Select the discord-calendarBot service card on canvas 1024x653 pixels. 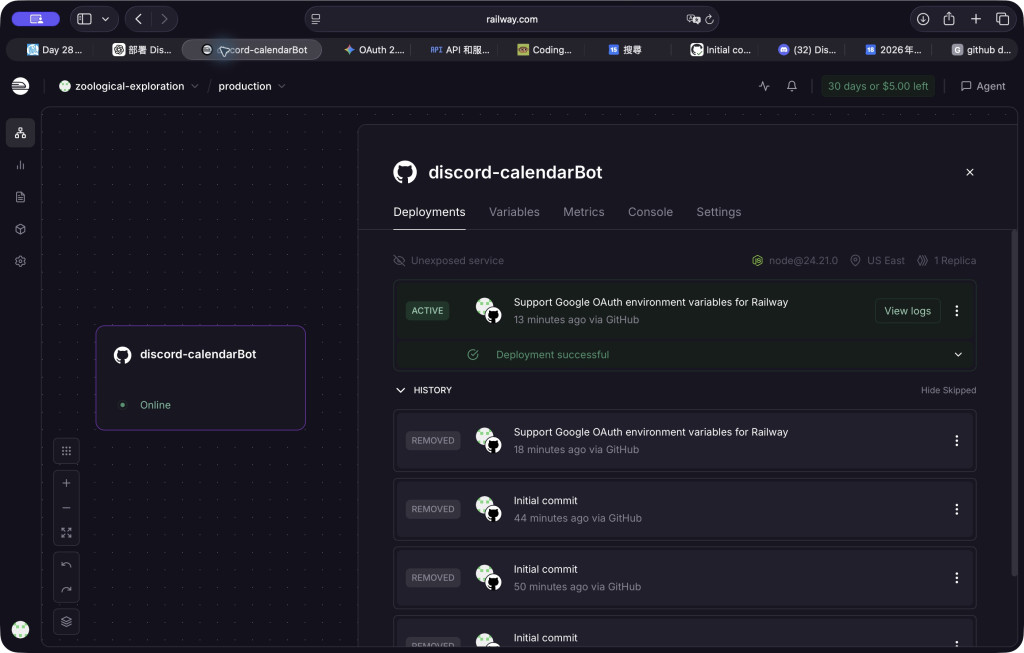tap(200, 378)
